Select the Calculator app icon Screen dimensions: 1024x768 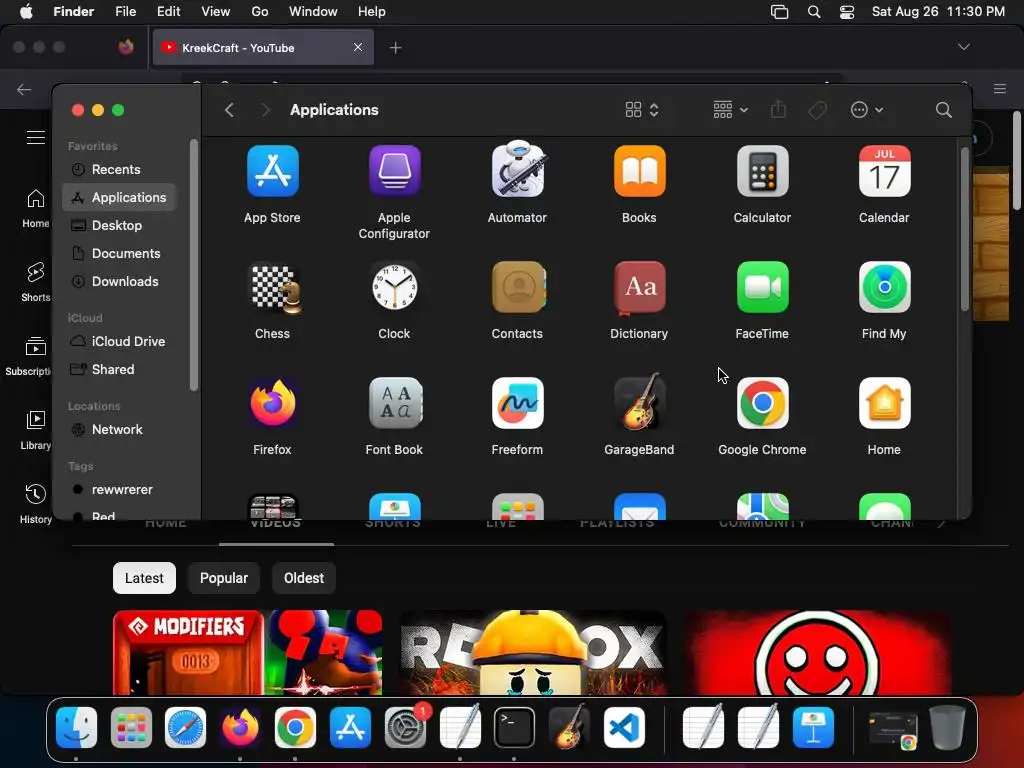pos(762,171)
